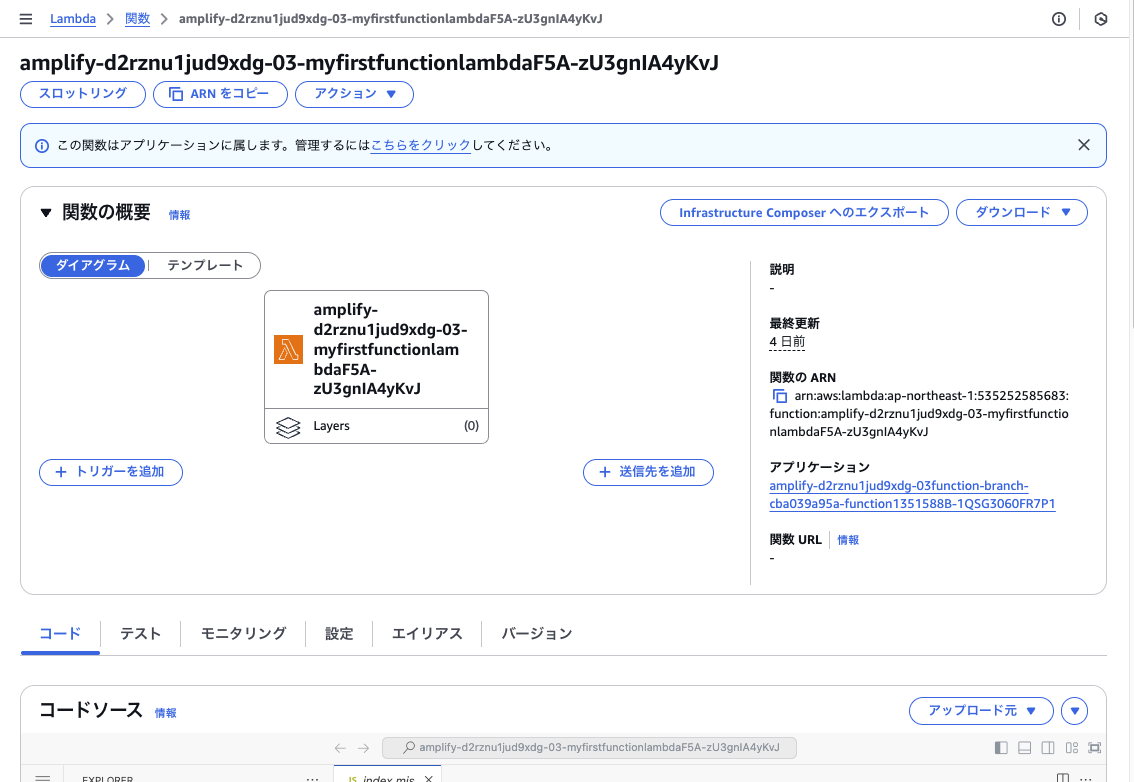The width and height of the screenshot is (1134, 782).
Task: Select the ダイアグラム view toggle
Action: [93, 265]
